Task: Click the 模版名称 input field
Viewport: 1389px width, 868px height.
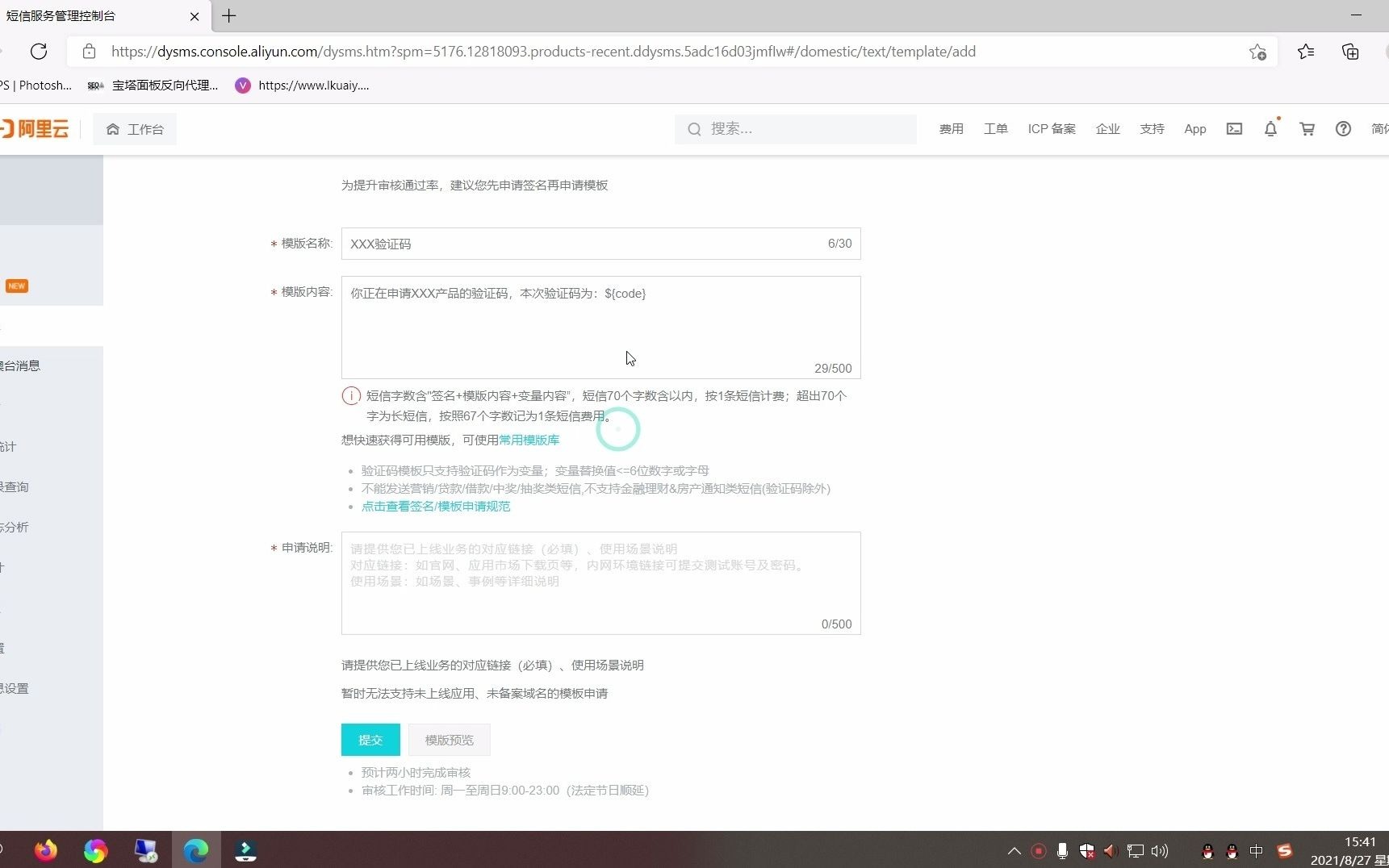Action: (x=600, y=244)
